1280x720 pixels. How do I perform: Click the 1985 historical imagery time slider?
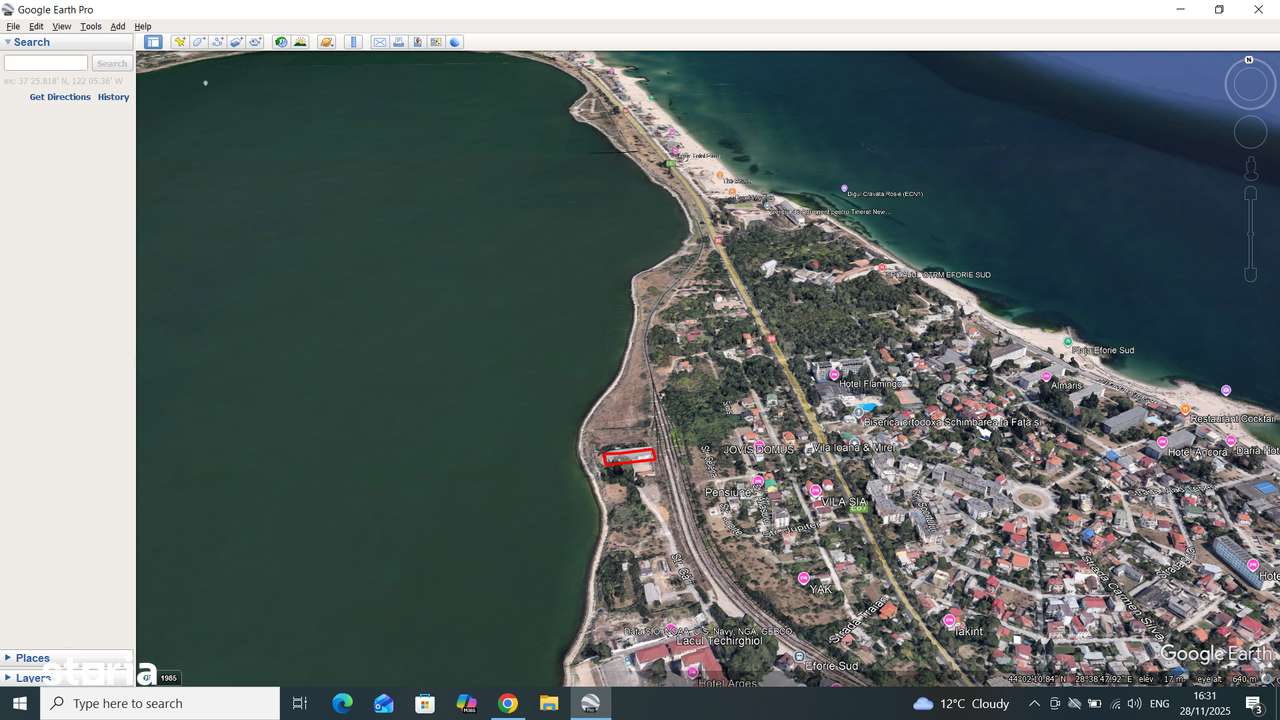[169, 678]
